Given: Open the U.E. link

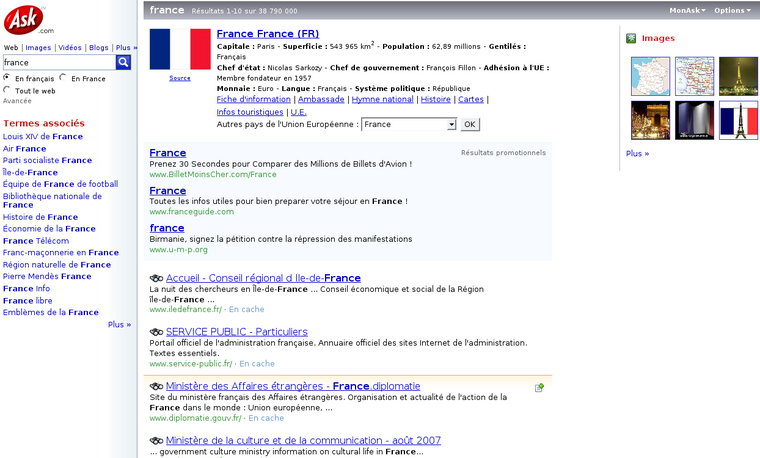Looking at the screenshot, I should tap(299, 112).
